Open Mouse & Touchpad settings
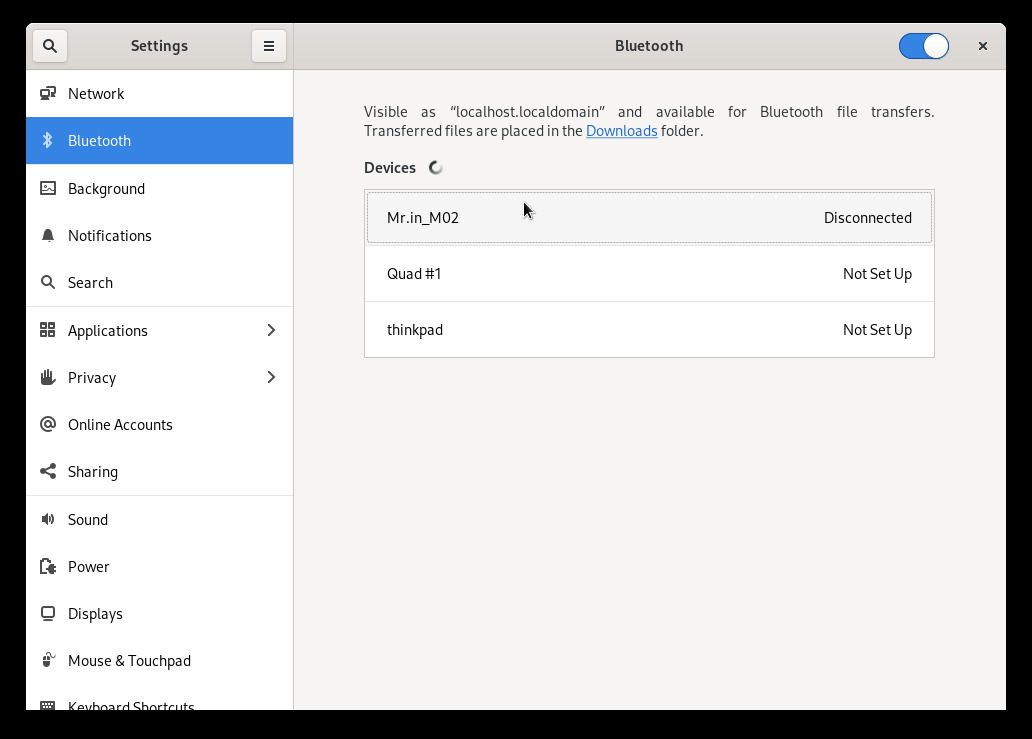Image resolution: width=1032 pixels, height=739 pixels. point(129,661)
